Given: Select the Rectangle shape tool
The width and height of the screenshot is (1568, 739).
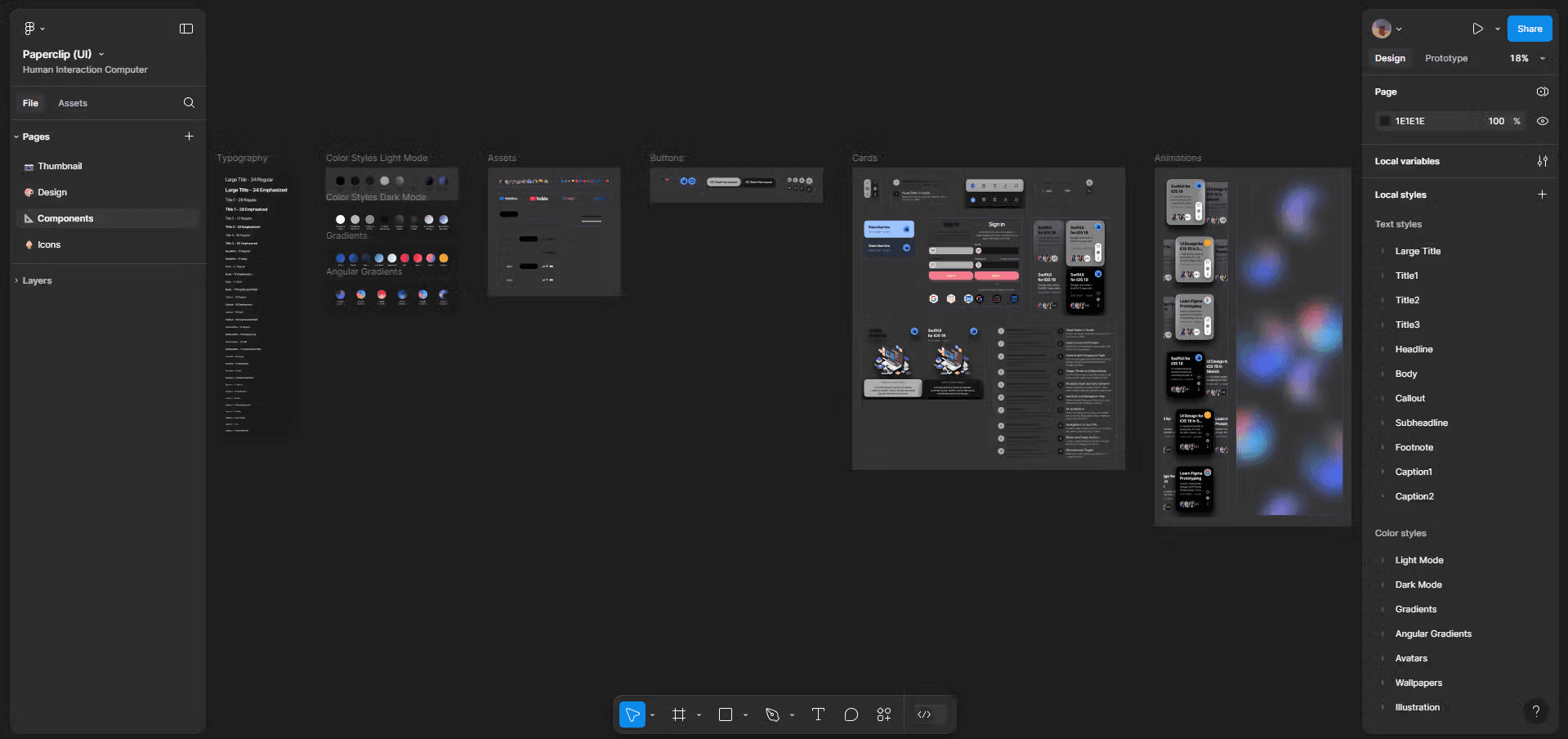Looking at the screenshot, I should [725, 715].
